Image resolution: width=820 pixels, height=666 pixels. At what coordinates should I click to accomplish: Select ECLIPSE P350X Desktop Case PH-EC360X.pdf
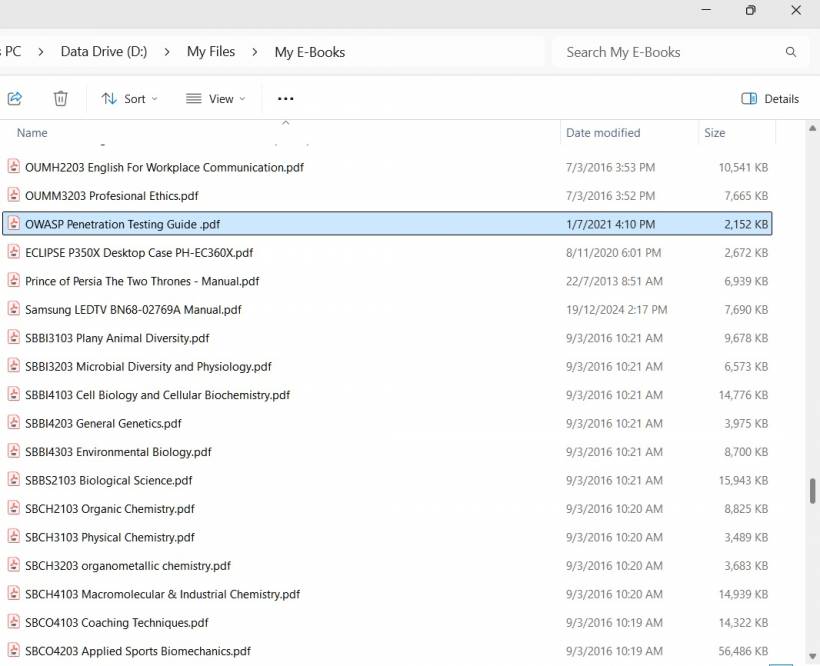[x=387, y=252]
